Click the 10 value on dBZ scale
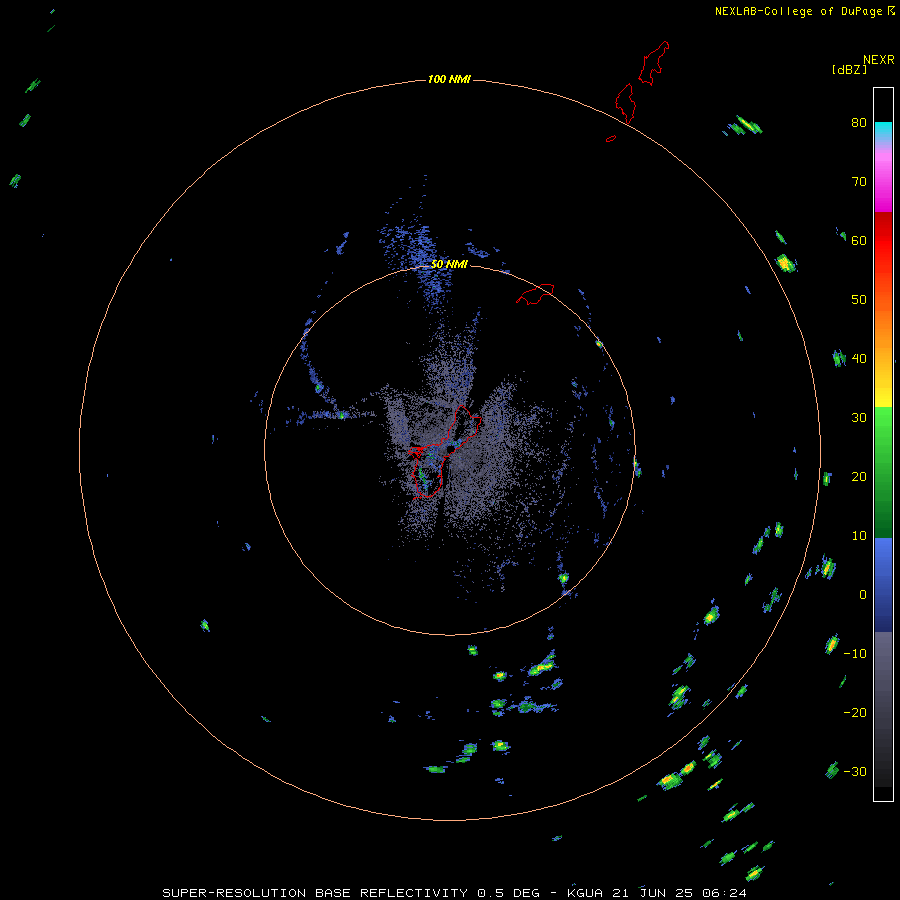Image resolution: width=900 pixels, height=900 pixels. coord(859,536)
